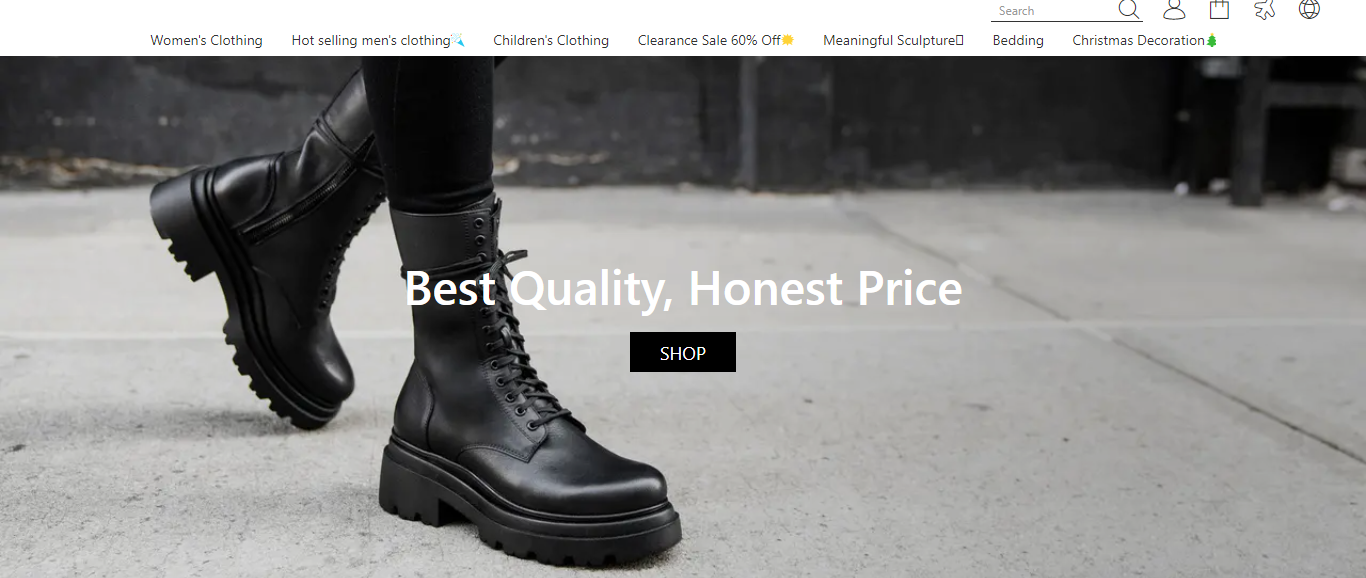Screen dimensions: 1366x578
Task: Click the Best Quality, Honest Price headline
Action: coord(683,289)
